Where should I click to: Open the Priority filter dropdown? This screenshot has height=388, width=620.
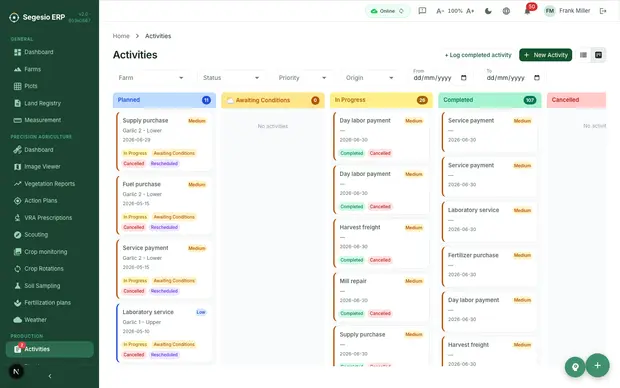[302, 78]
